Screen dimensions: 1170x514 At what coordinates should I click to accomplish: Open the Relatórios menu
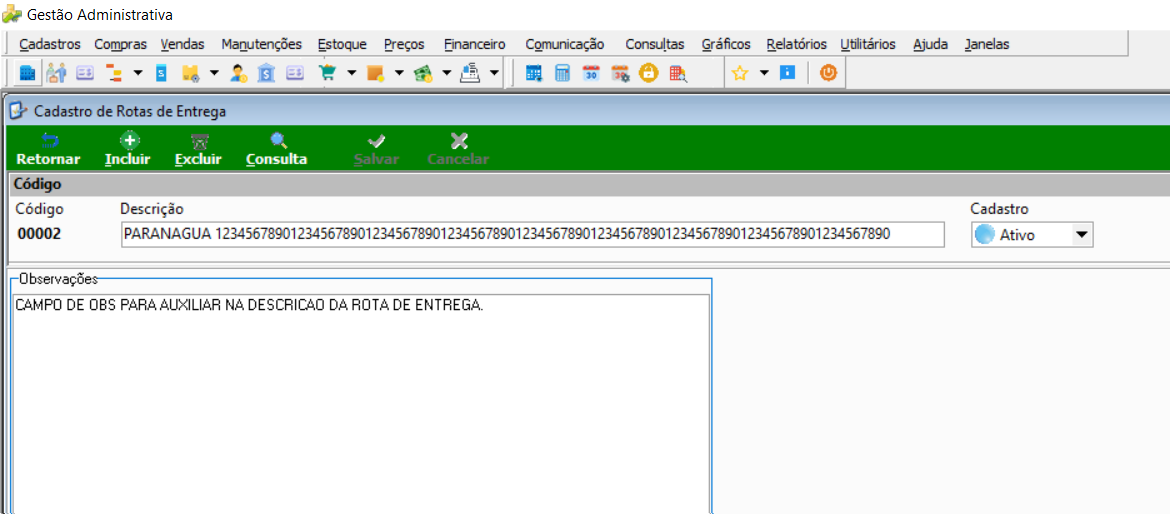point(796,44)
